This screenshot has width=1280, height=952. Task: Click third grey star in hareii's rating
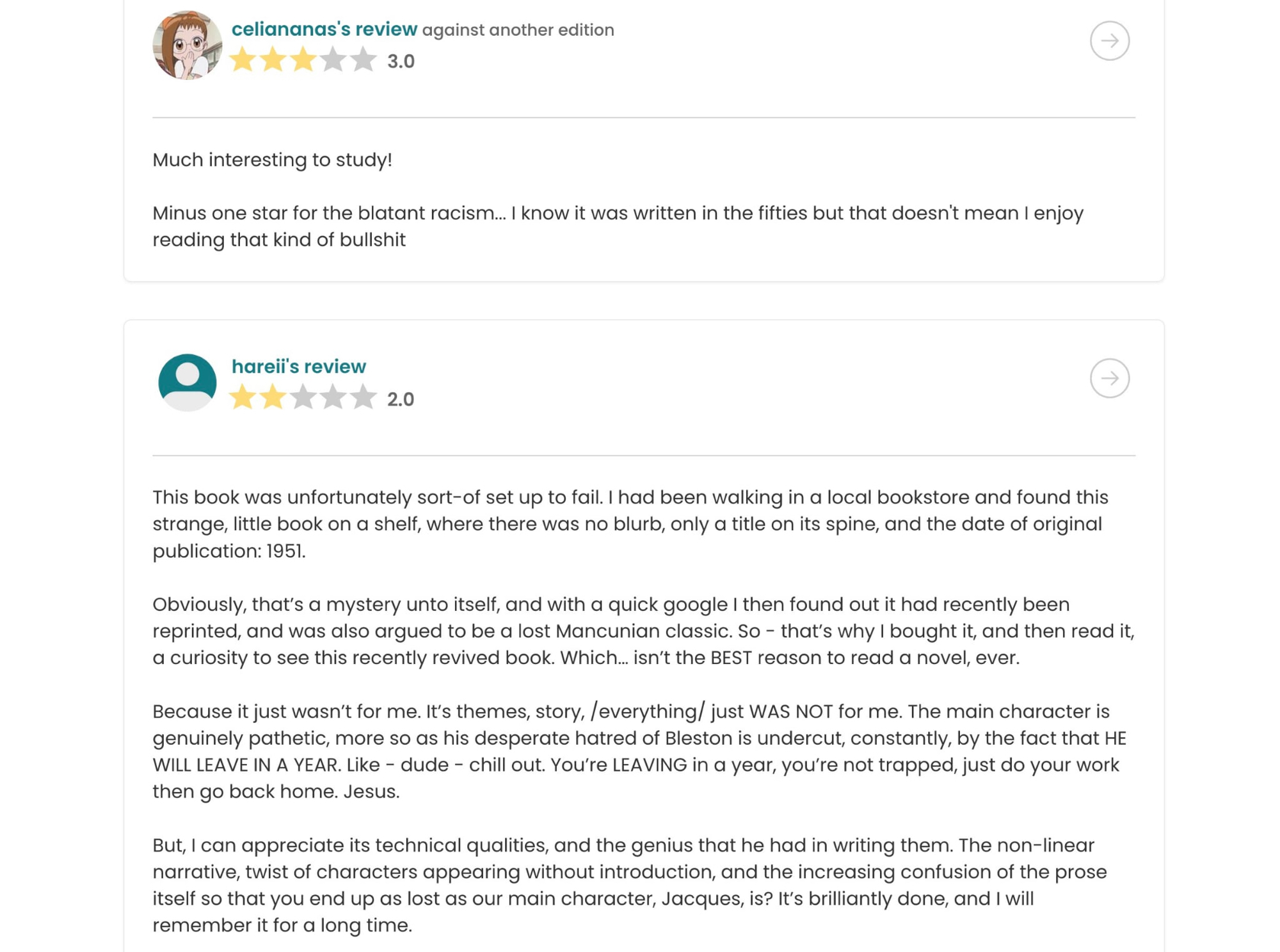click(x=303, y=398)
